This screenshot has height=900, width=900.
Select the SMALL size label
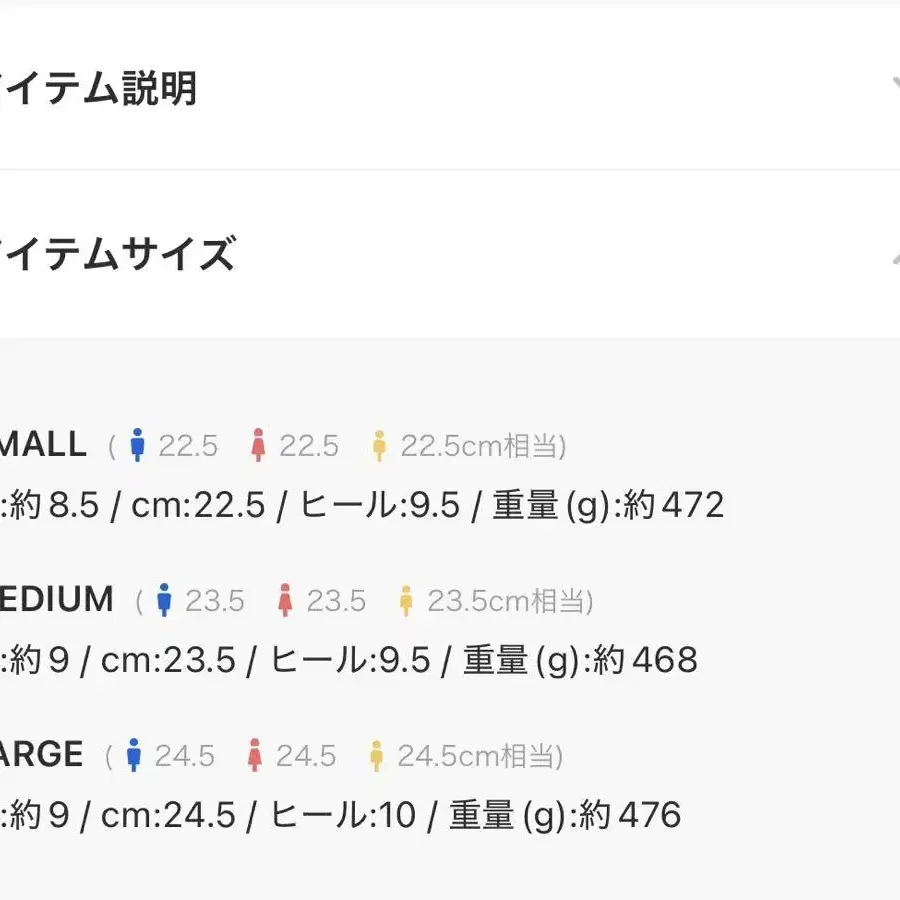pyautogui.click(x=43, y=444)
